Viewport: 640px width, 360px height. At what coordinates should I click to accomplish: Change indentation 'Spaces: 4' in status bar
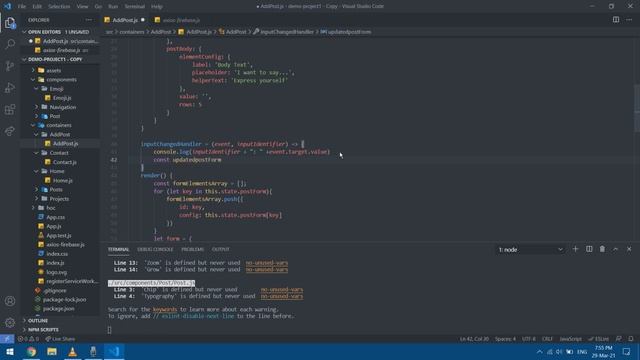coord(505,339)
